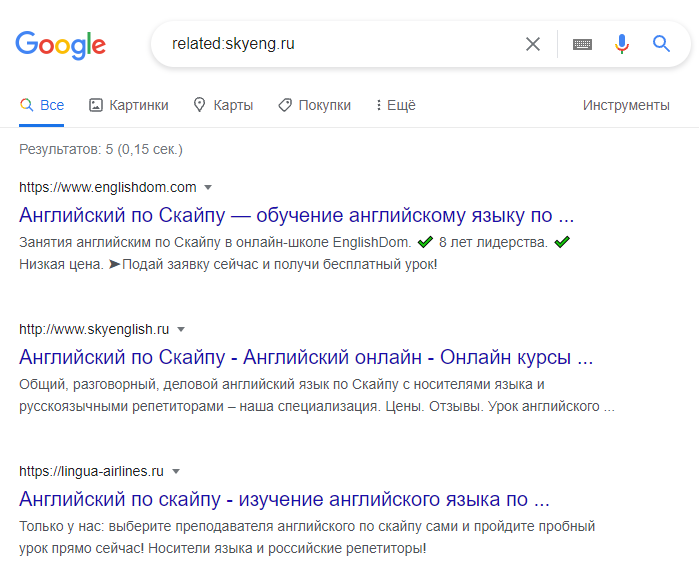Select the Все results tab
699x575 pixels.
click(41, 105)
